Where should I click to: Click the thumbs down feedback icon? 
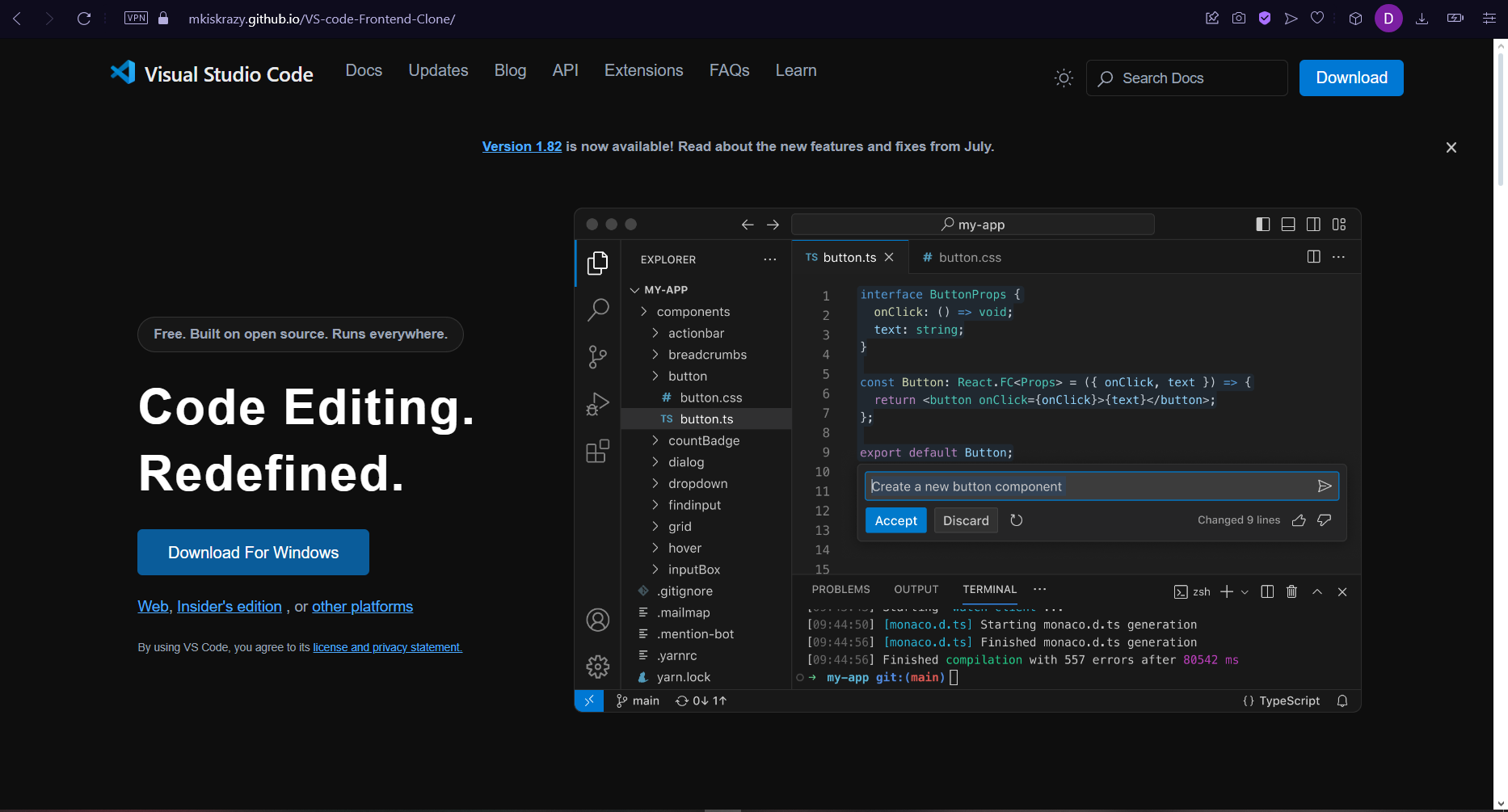click(x=1324, y=520)
